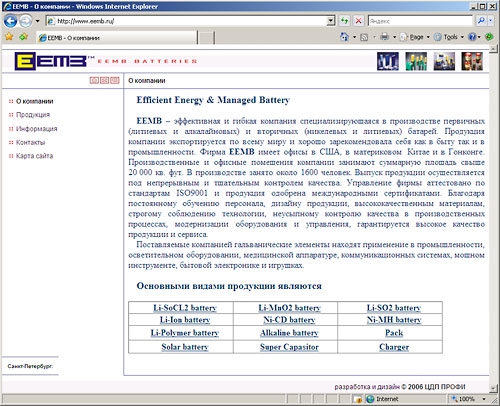The image size is (500, 406).
Task: Open the Help question mark icon
Action: 472,37
